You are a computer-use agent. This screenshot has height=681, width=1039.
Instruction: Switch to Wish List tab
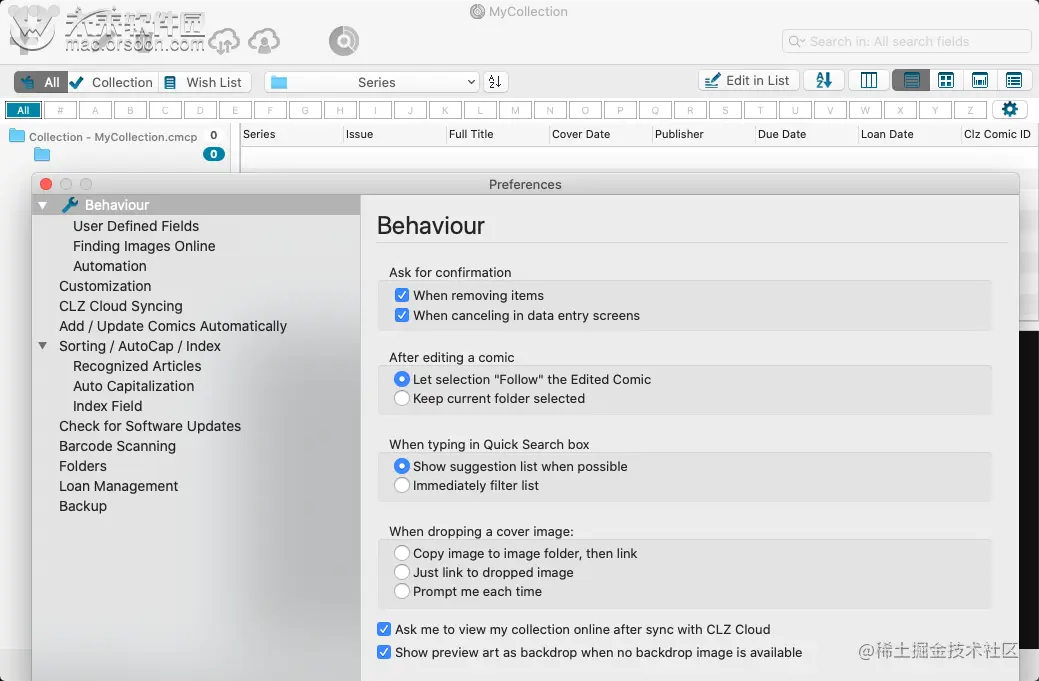coord(204,82)
